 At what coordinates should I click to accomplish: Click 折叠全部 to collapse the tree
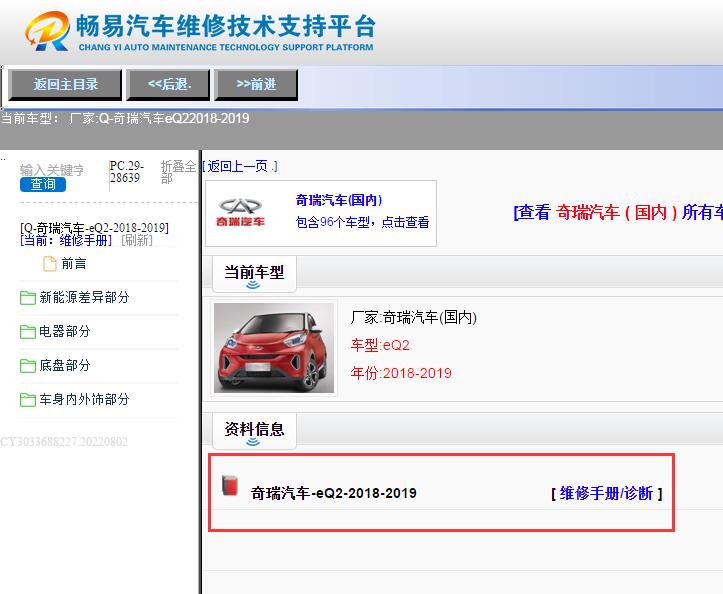[x=178, y=172]
